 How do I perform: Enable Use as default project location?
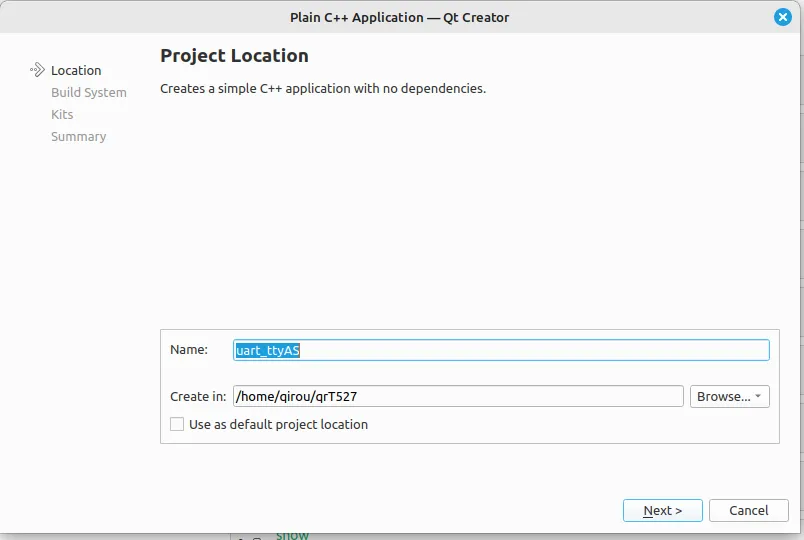tap(177, 424)
